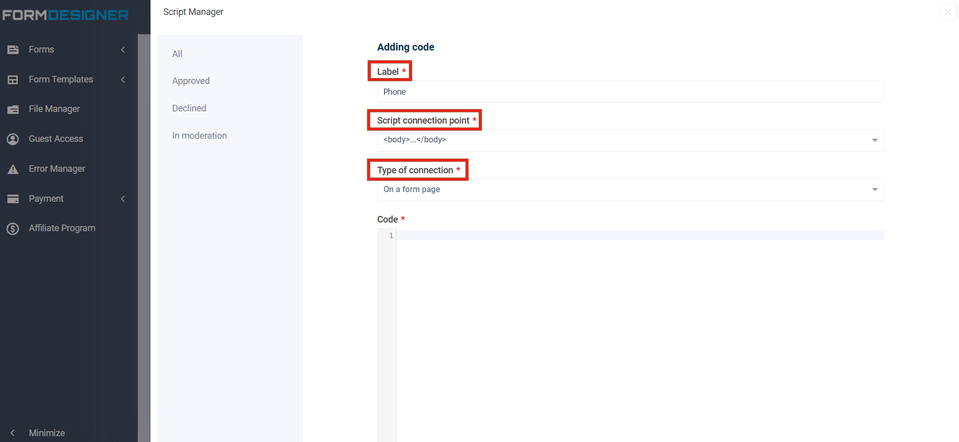959x442 pixels.
Task: Go to Guest Access page
Action: (x=56, y=139)
